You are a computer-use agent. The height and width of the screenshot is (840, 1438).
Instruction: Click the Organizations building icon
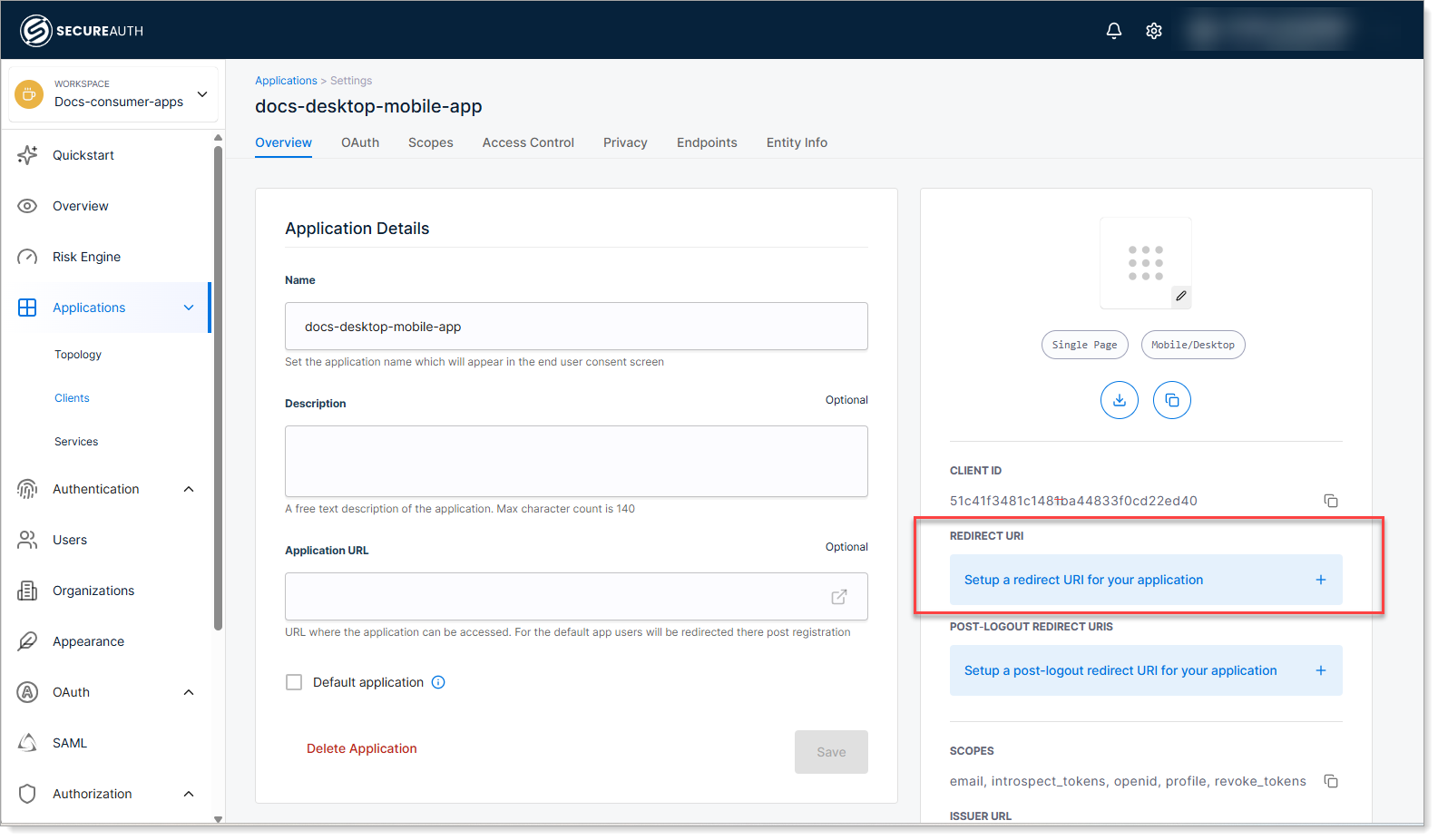pyautogui.click(x=27, y=591)
